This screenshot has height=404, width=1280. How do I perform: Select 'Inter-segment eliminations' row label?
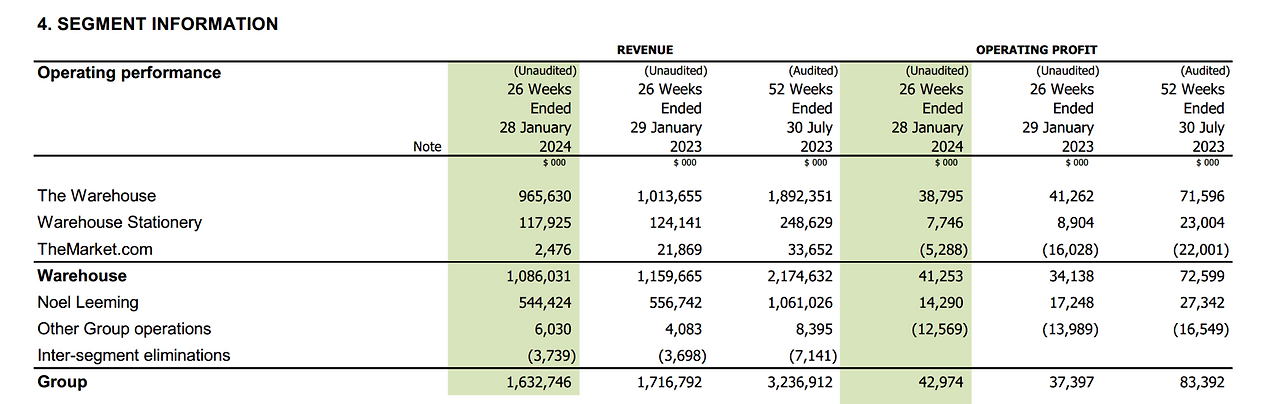coord(134,355)
